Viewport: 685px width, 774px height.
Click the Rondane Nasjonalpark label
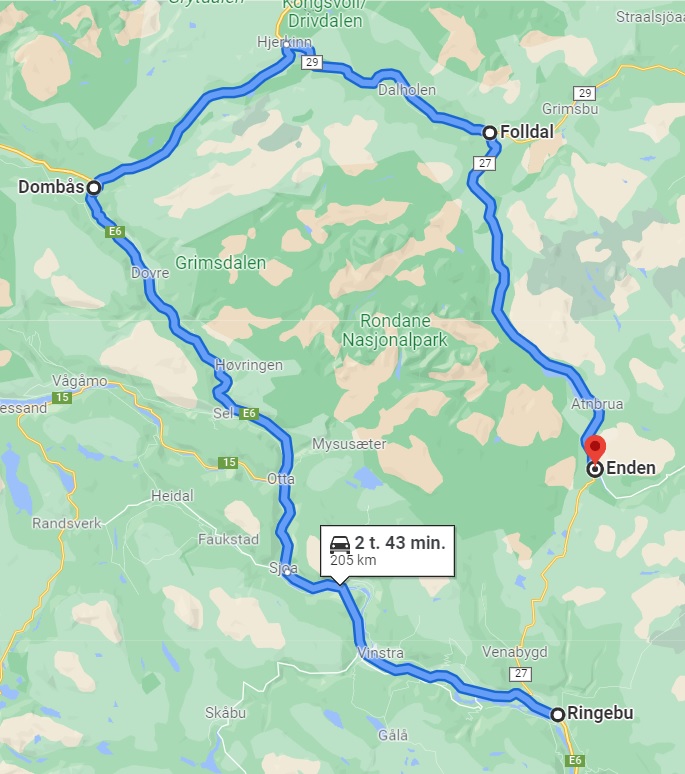395,330
